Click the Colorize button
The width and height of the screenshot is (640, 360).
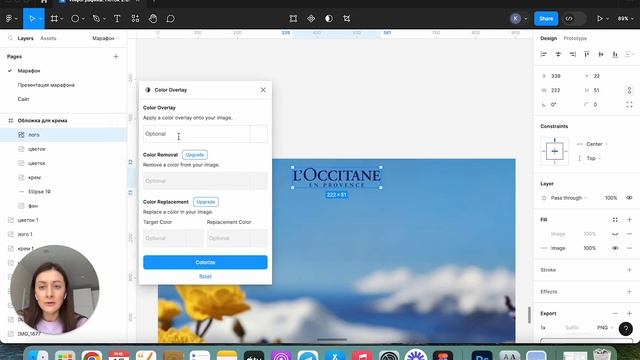click(x=205, y=262)
